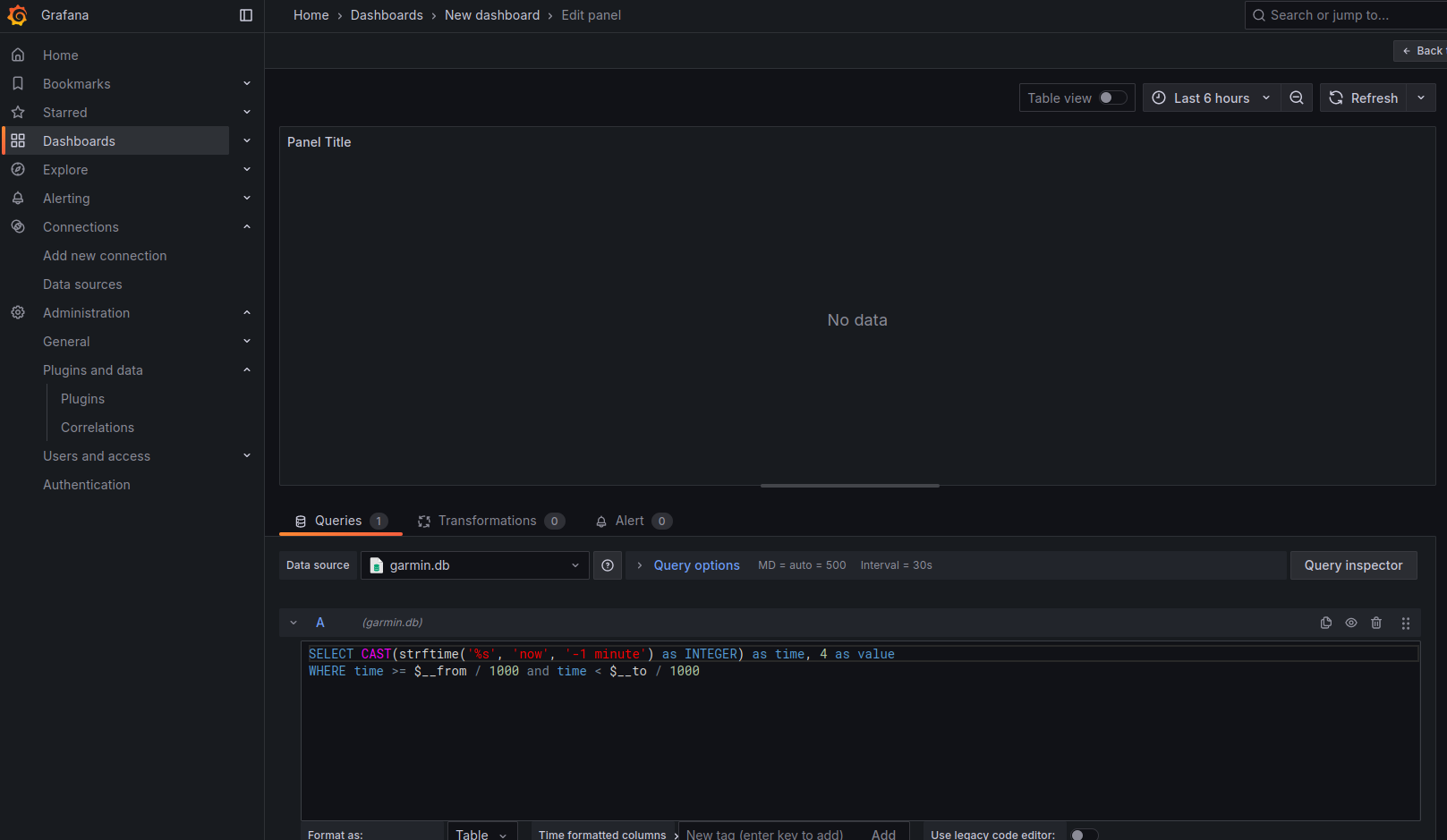Go to Home breadcrumb link

pyautogui.click(x=311, y=15)
